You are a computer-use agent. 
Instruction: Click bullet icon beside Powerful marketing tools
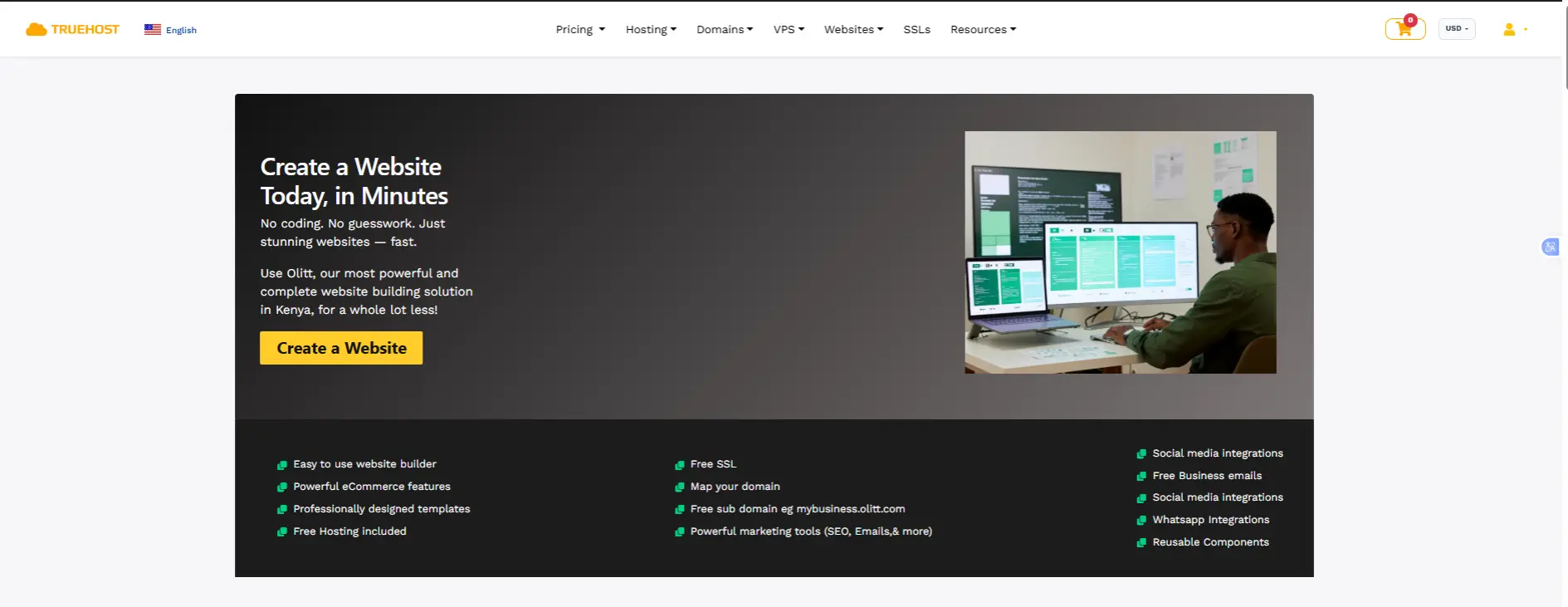pos(680,532)
